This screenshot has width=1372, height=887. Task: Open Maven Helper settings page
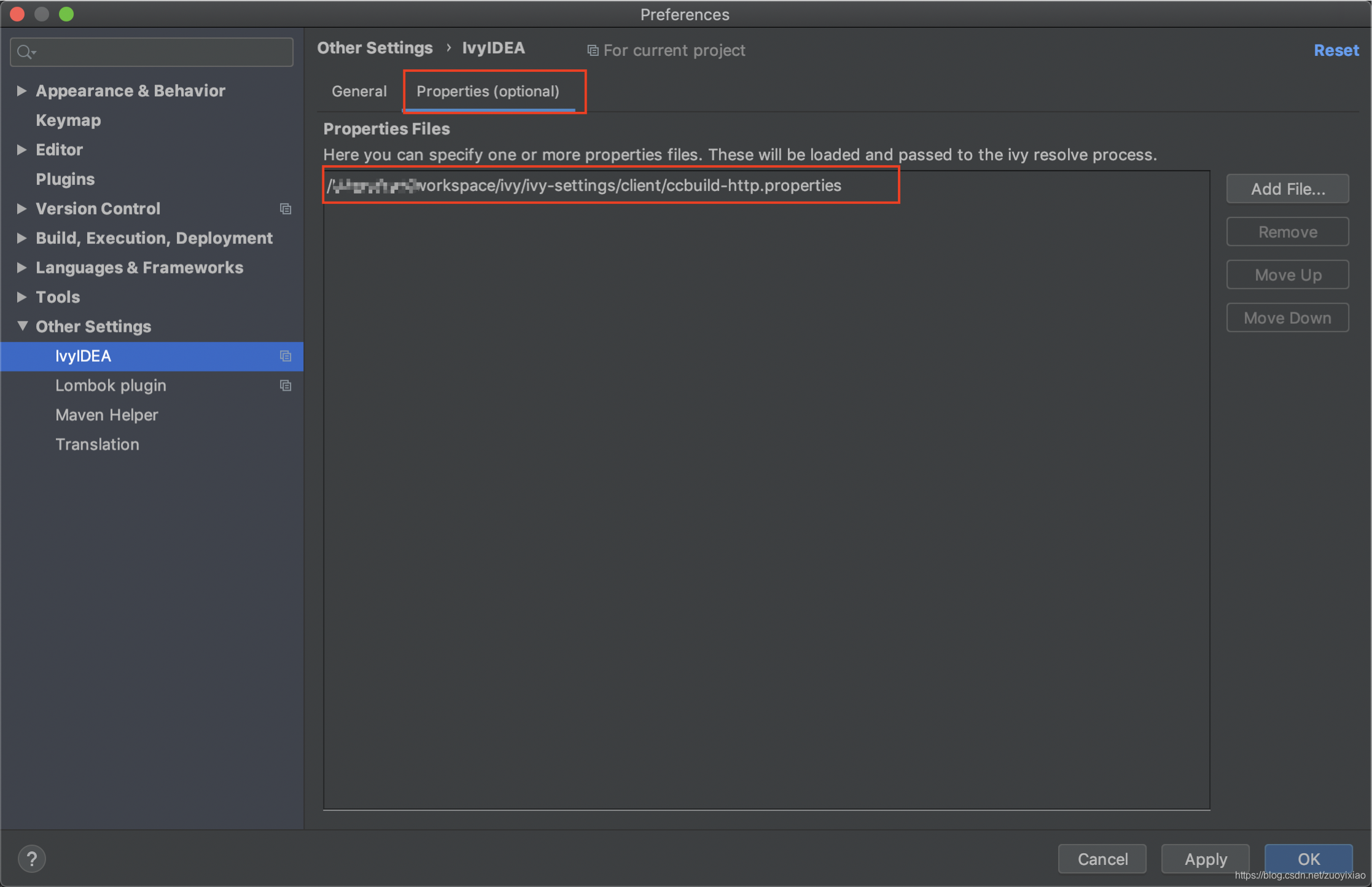click(x=107, y=415)
